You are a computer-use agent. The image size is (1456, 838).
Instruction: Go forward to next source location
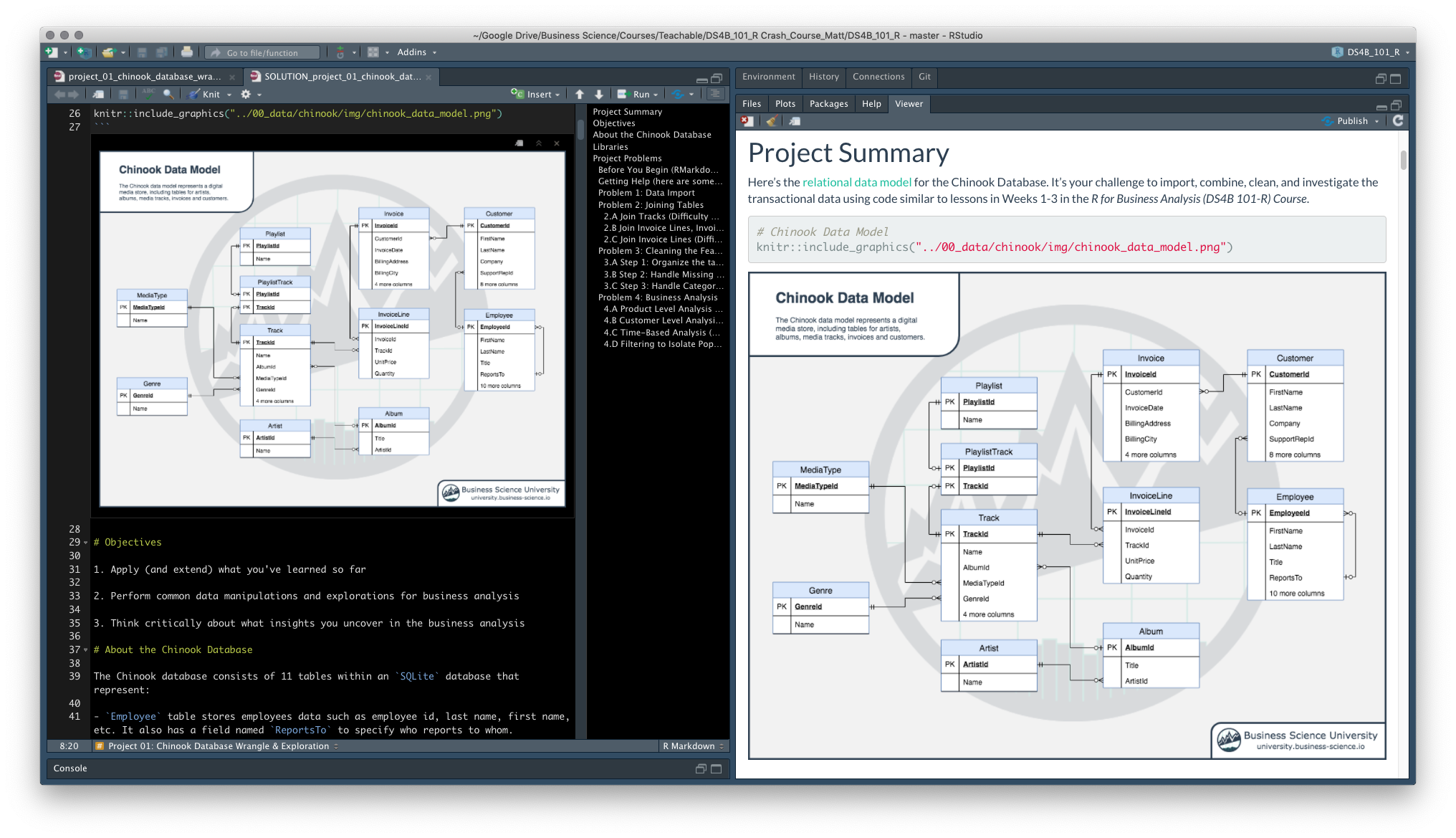point(73,94)
